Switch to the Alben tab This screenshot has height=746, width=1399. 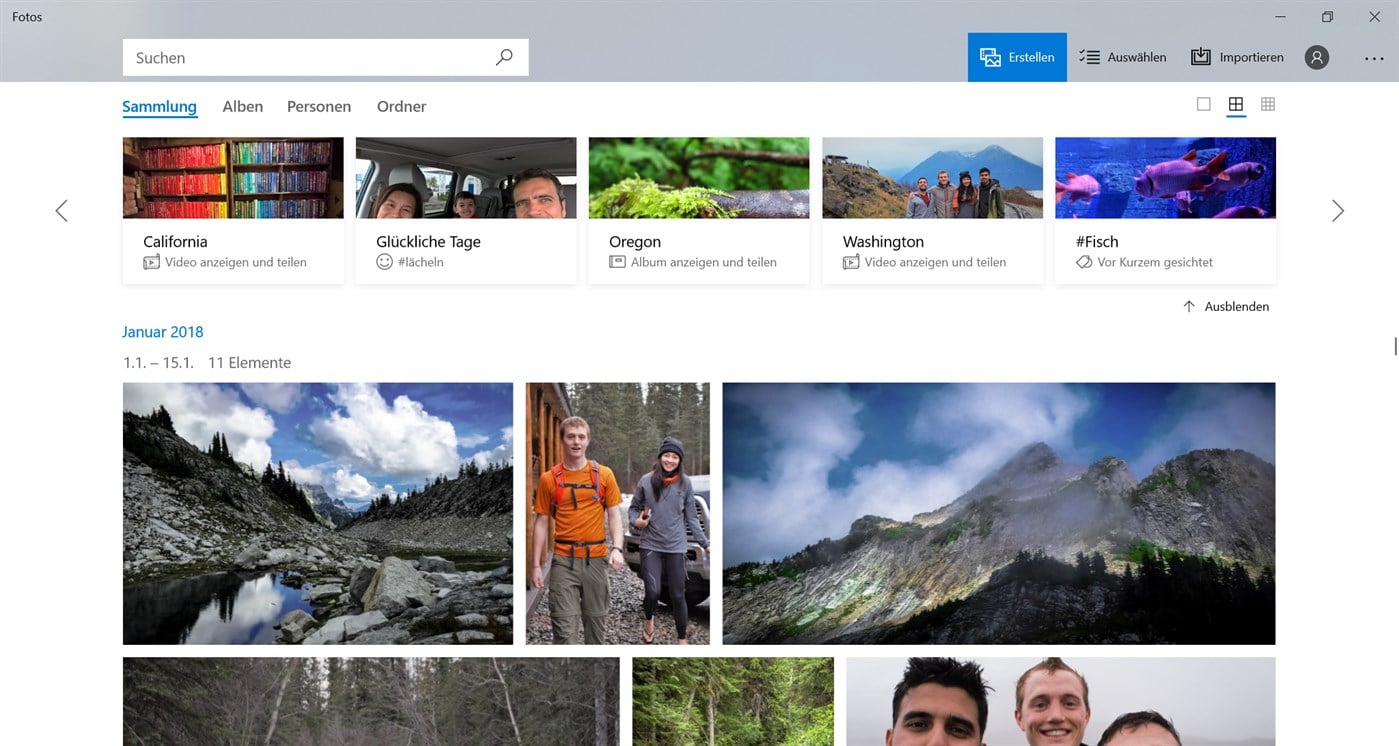[243, 107]
